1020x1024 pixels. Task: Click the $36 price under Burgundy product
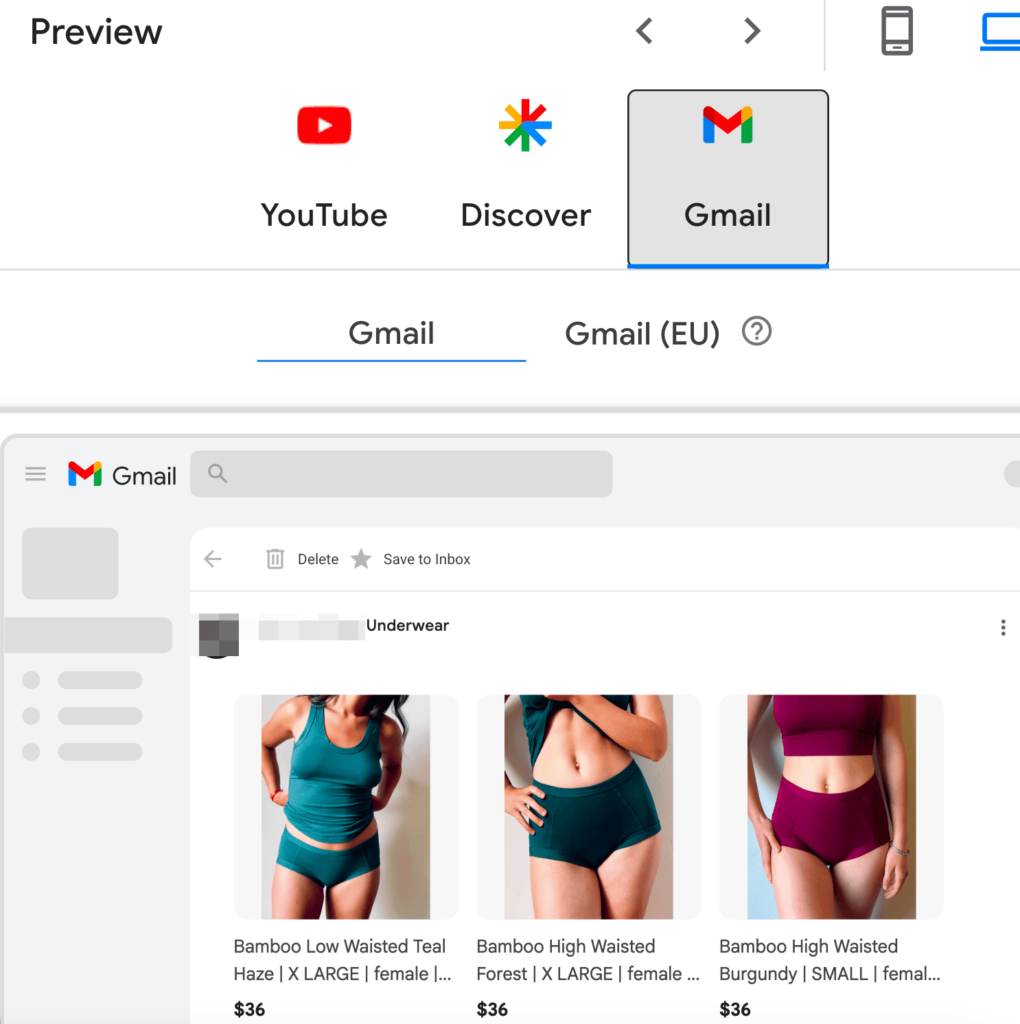click(735, 1009)
